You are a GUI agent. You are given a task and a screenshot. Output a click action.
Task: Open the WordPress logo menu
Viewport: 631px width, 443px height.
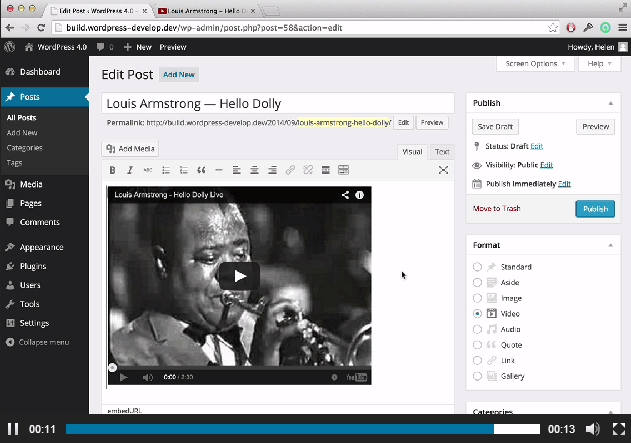coord(10,47)
